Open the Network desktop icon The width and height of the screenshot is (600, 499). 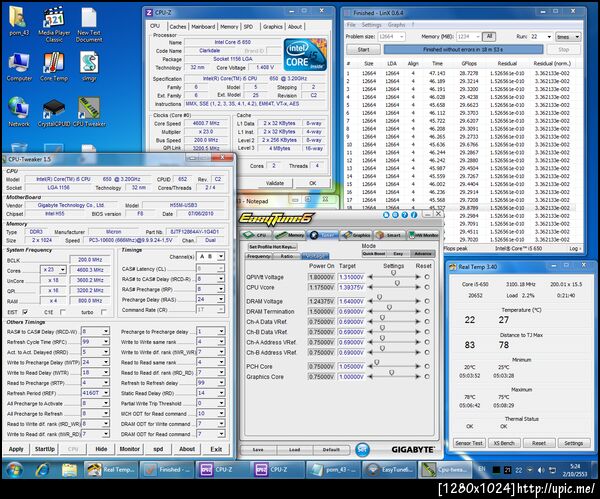[x=19, y=112]
